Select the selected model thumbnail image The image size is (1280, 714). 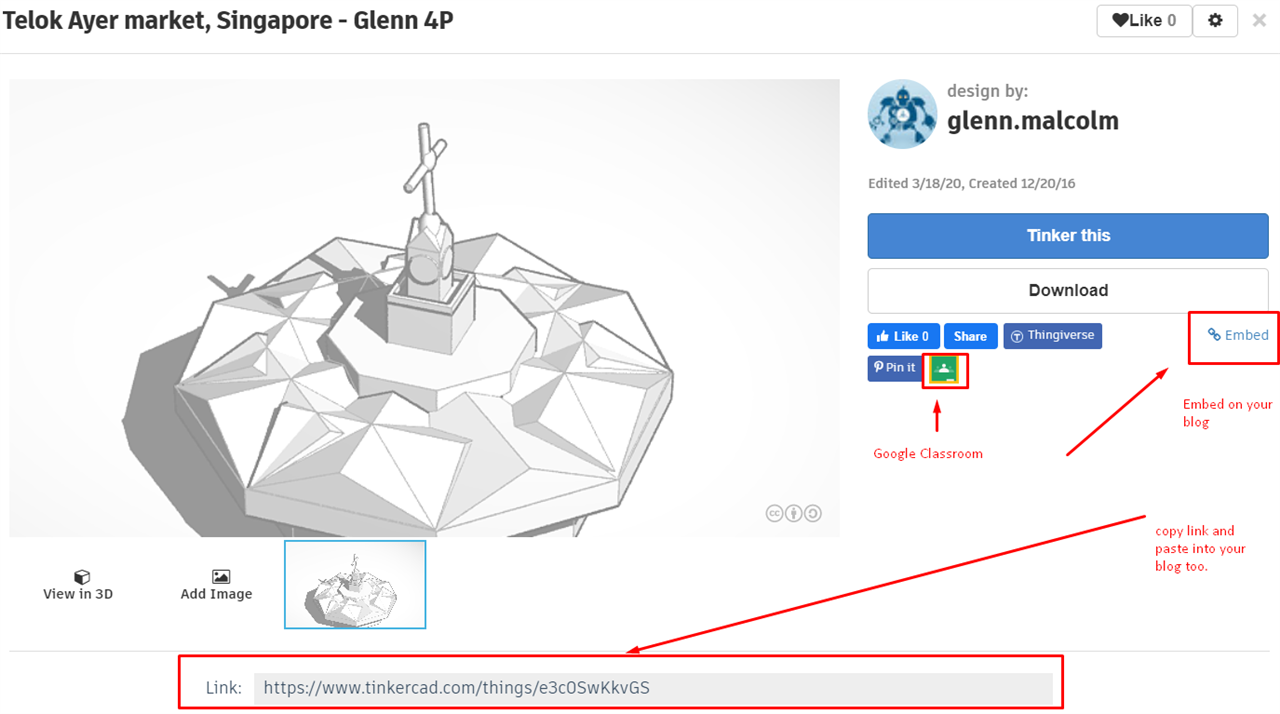(355, 585)
